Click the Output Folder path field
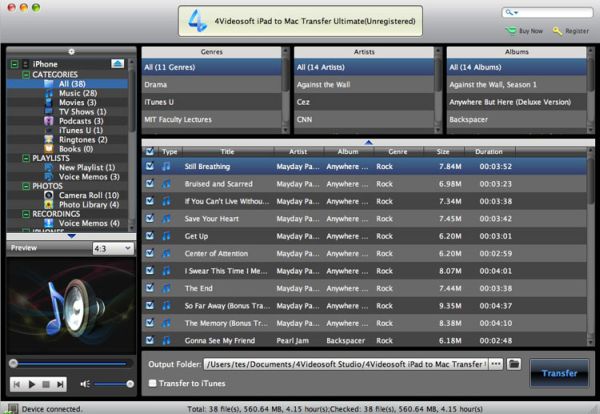The image size is (600, 414). point(346,364)
